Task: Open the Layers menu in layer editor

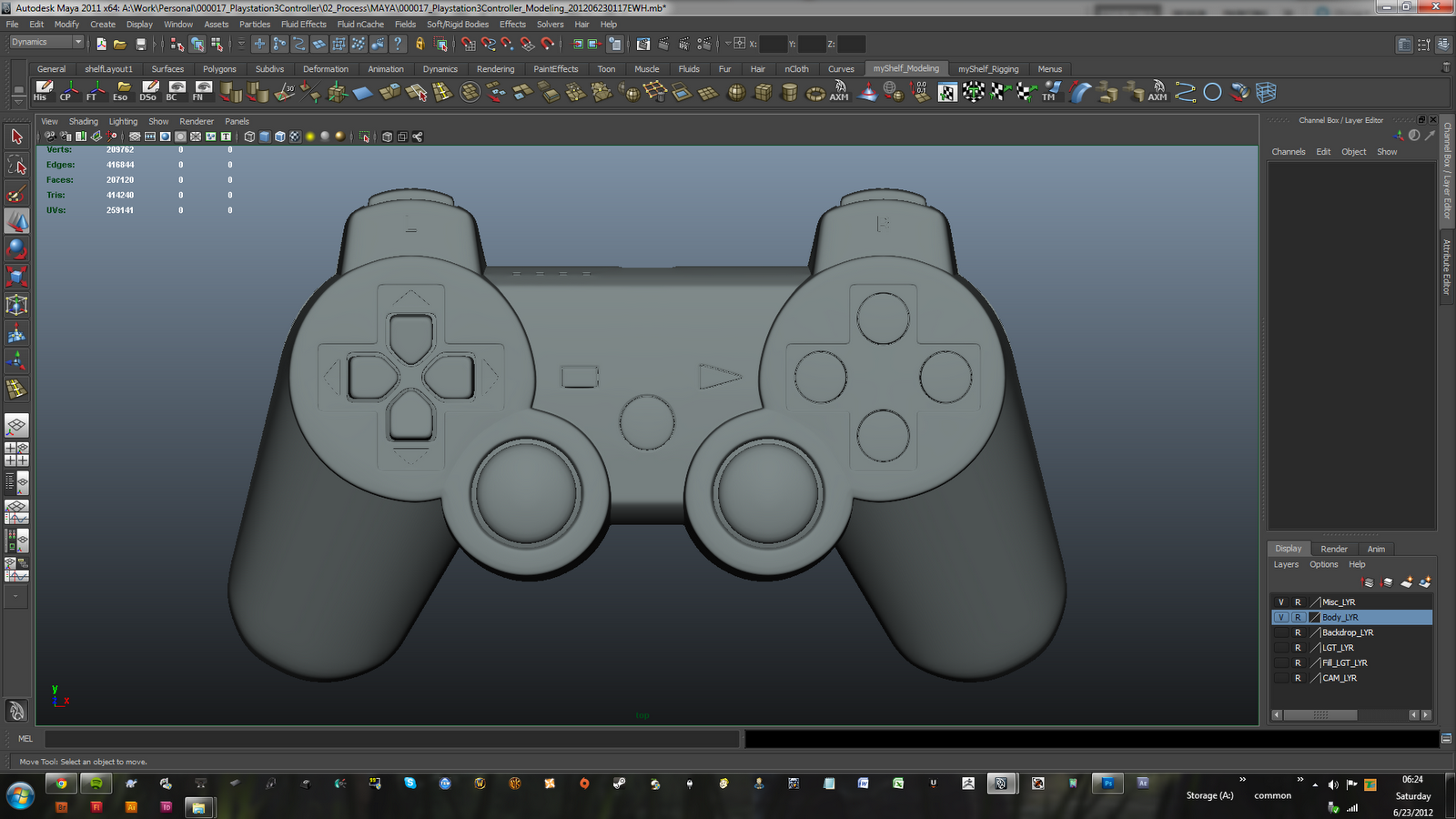Action: [x=1286, y=564]
